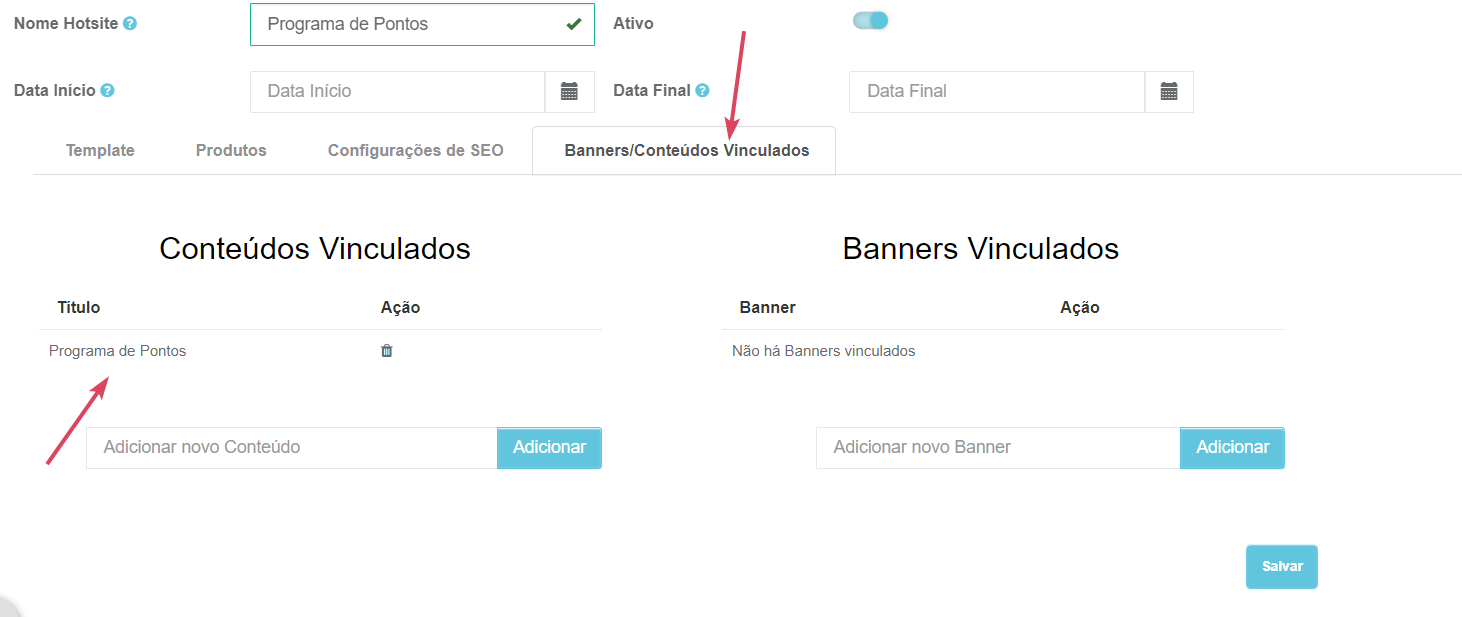Switch to the Template tab
The image size is (1462, 617).
100,150
